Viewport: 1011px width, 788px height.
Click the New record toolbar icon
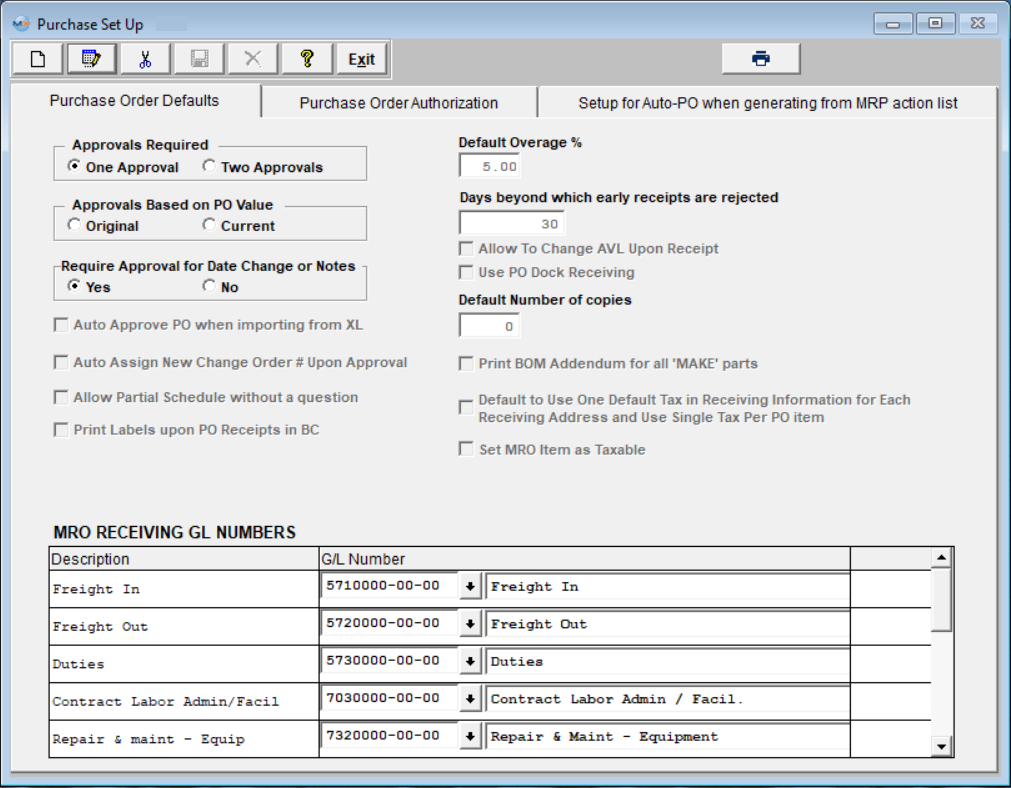(37, 59)
